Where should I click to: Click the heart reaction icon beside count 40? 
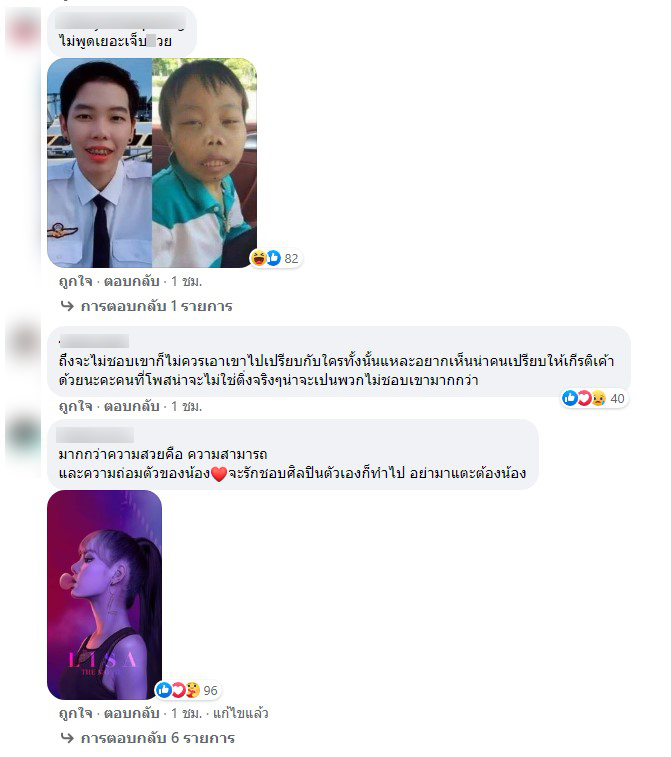point(584,398)
